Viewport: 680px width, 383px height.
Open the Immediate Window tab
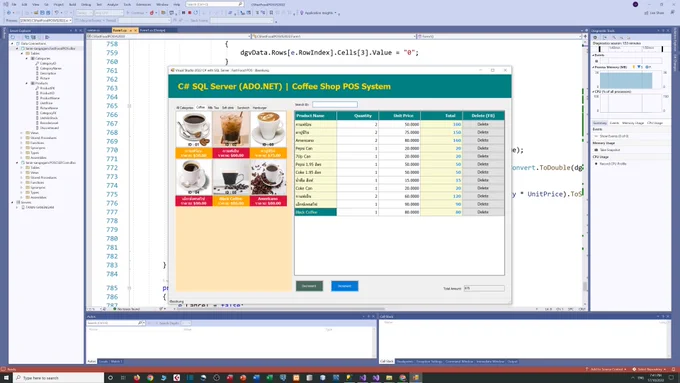[490, 361]
